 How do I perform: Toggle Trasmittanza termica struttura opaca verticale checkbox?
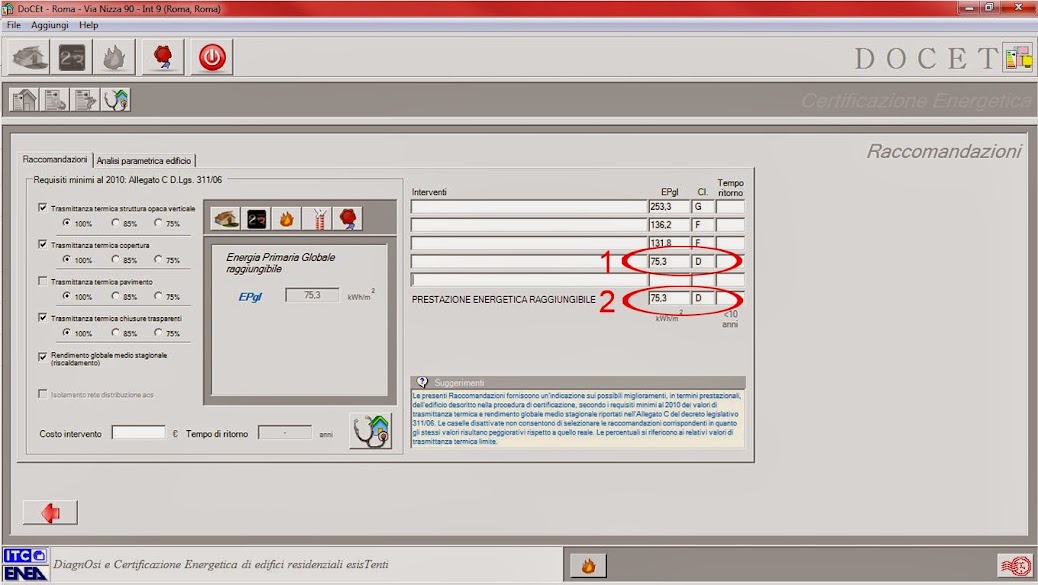[x=42, y=208]
